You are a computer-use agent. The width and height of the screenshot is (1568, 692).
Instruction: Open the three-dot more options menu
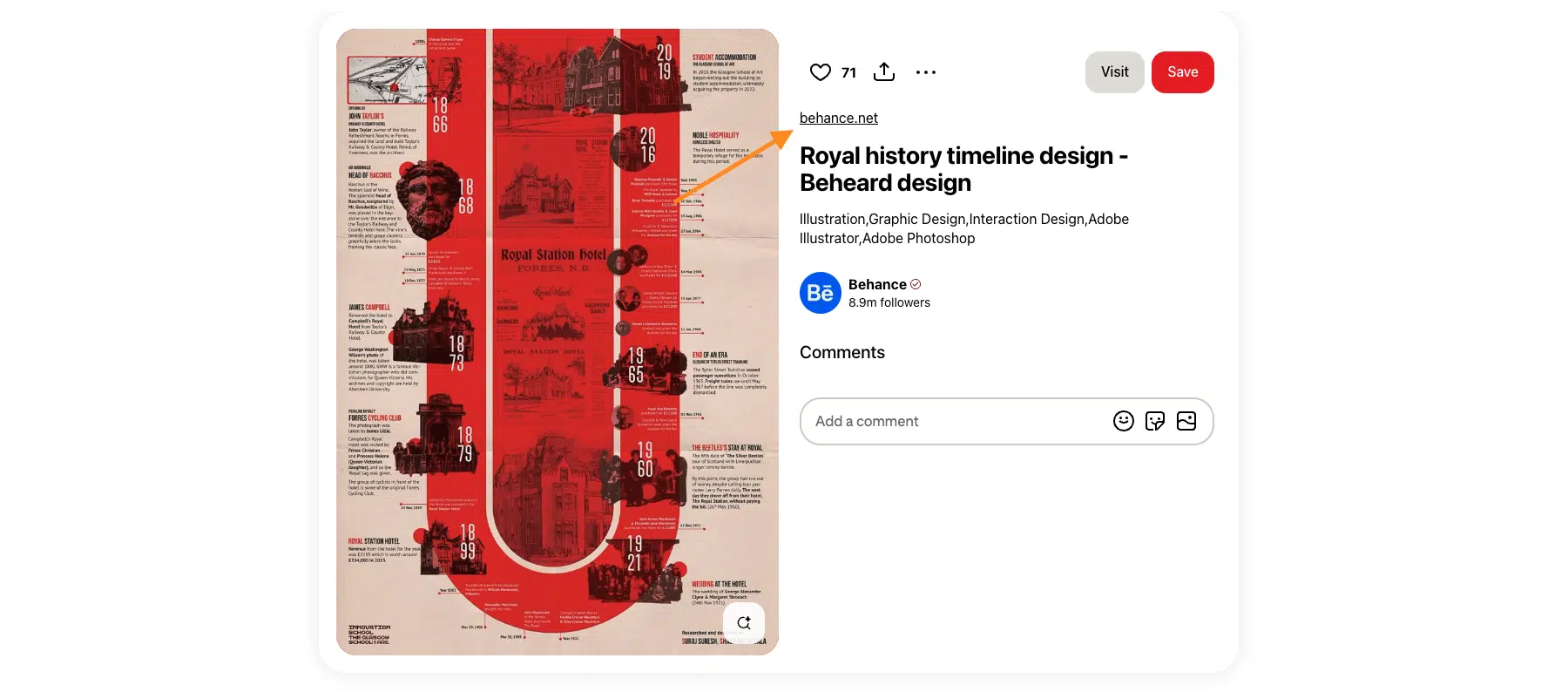[x=926, y=72]
